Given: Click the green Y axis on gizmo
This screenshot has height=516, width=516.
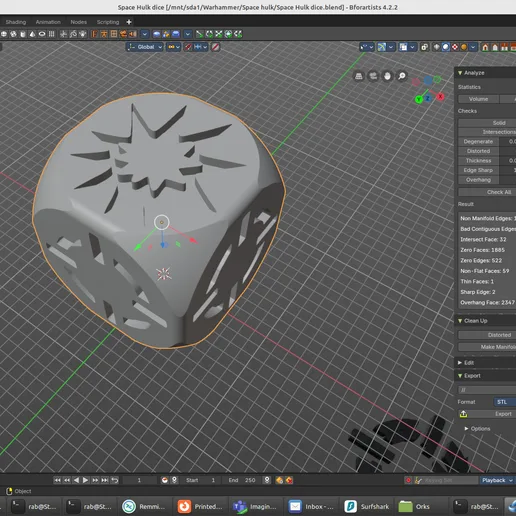Looking at the screenshot, I should pos(419,99).
